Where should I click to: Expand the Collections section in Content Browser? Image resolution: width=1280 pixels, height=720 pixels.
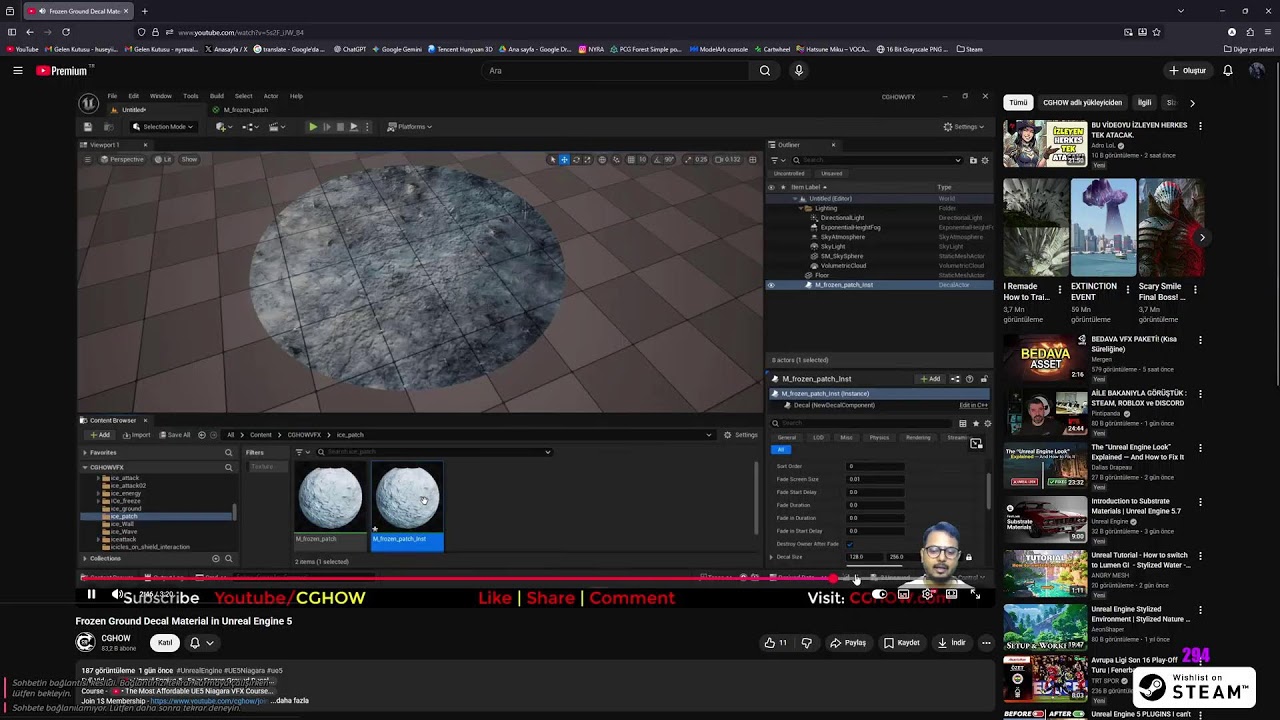point(85,559)
